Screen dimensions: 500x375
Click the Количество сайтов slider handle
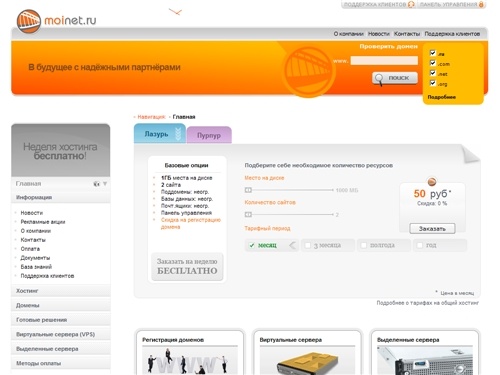248,214
